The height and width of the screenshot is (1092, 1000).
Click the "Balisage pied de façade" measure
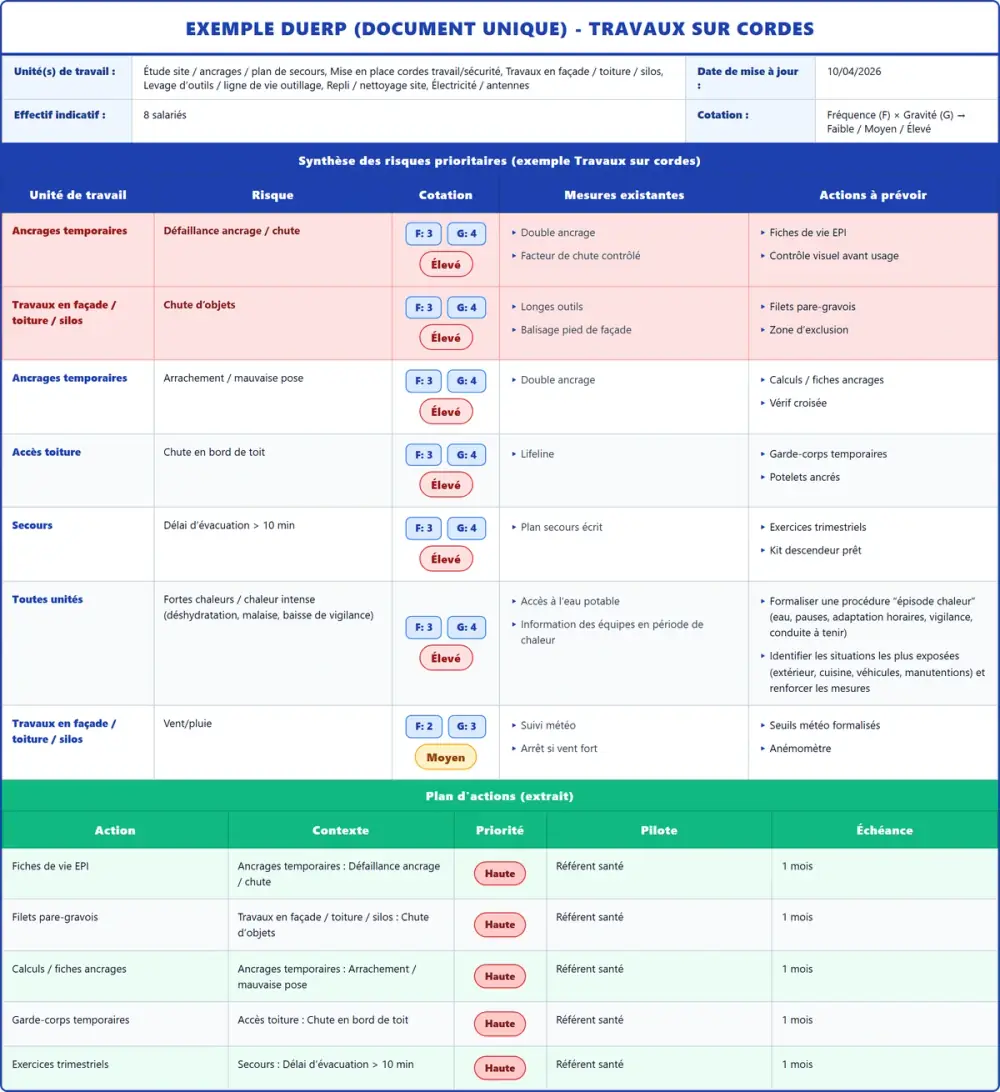tap(576, 329)
